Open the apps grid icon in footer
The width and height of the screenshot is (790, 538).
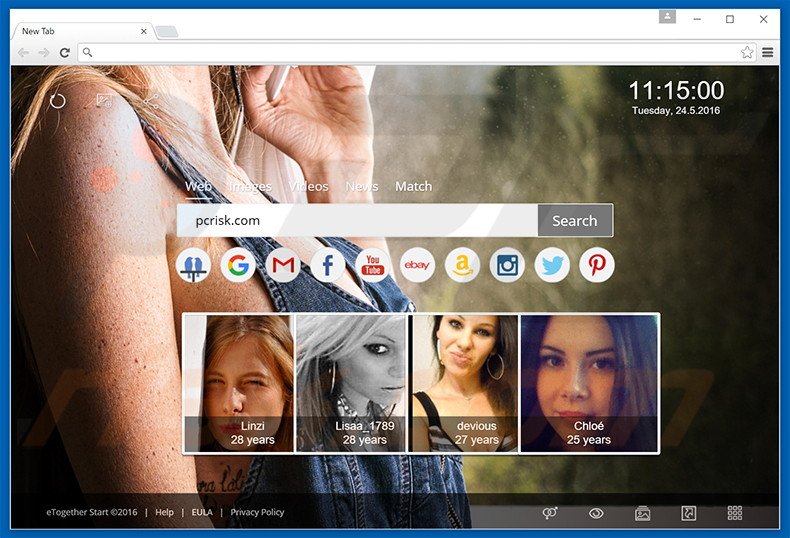pyautogui.click(x=735, y=513)
